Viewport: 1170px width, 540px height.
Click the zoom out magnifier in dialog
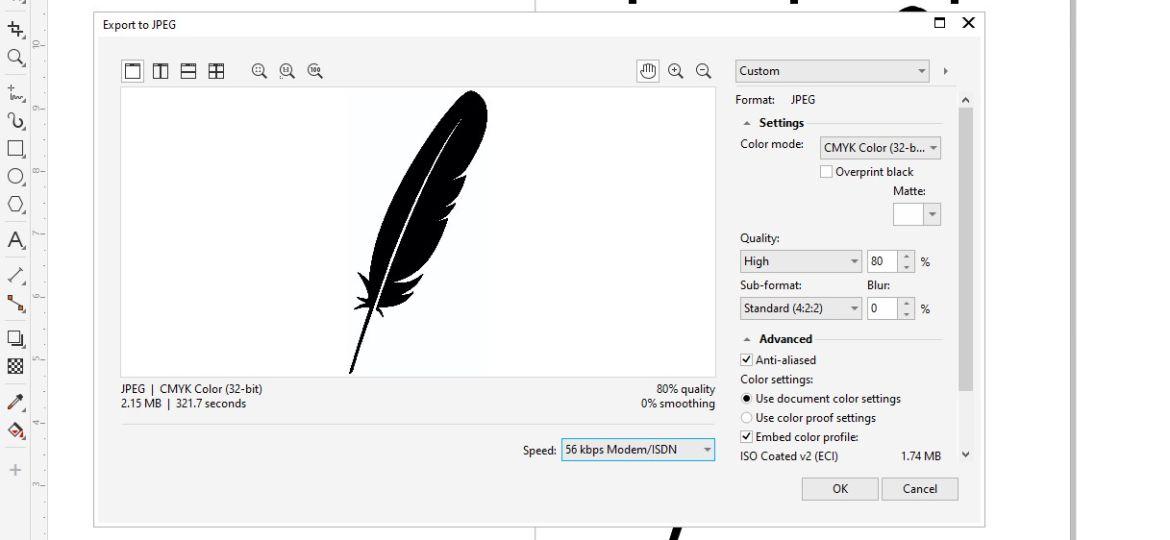[x=703, y=71]
